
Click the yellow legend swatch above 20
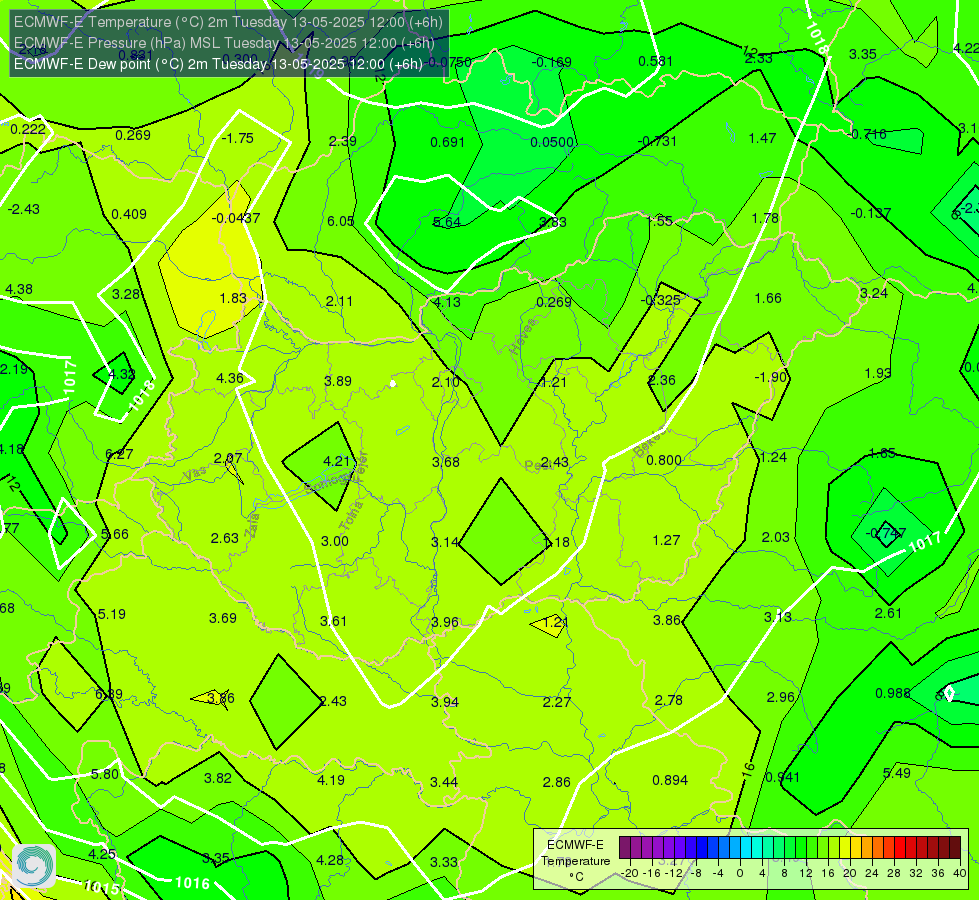point(845,848)
